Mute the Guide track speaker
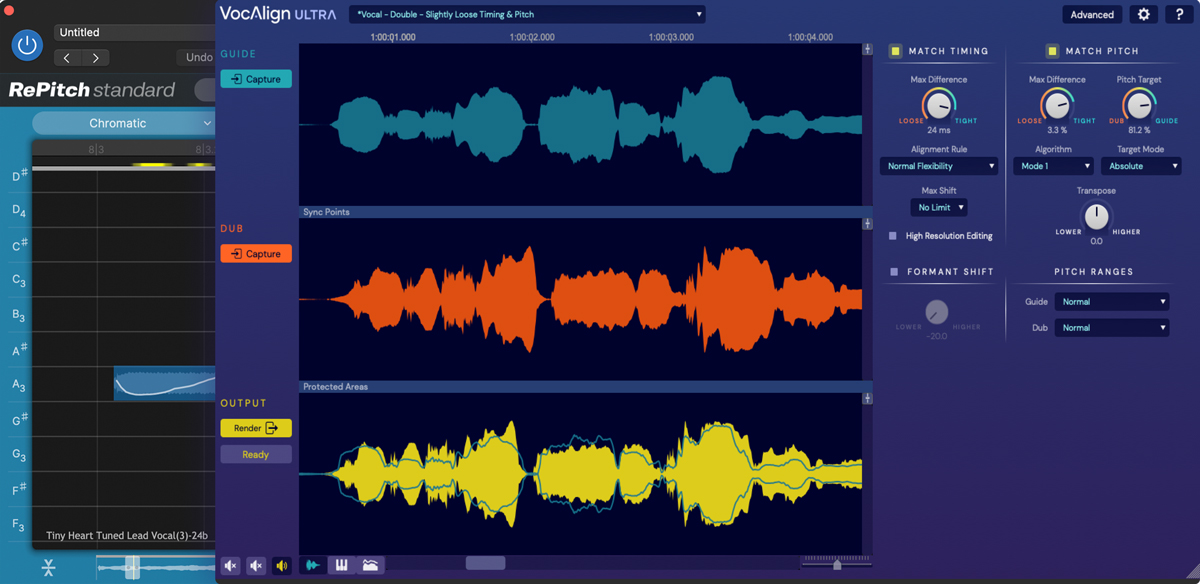This screenshot has width=1200, height=584. [231, 565]
